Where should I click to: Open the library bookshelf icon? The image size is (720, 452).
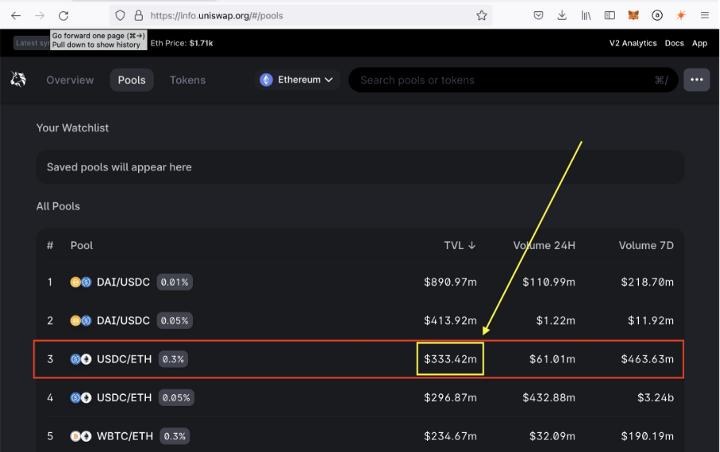586,16
